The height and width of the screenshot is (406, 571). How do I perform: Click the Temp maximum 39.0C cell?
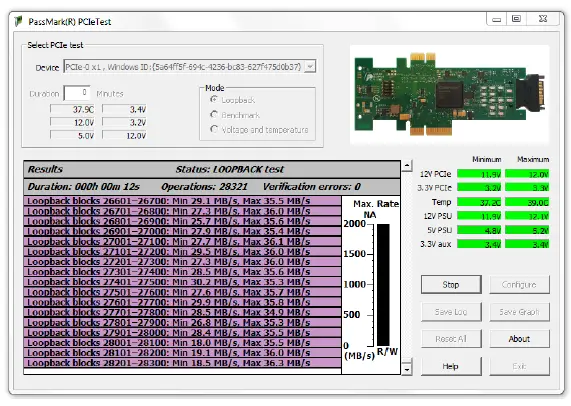tap(527, 202)
